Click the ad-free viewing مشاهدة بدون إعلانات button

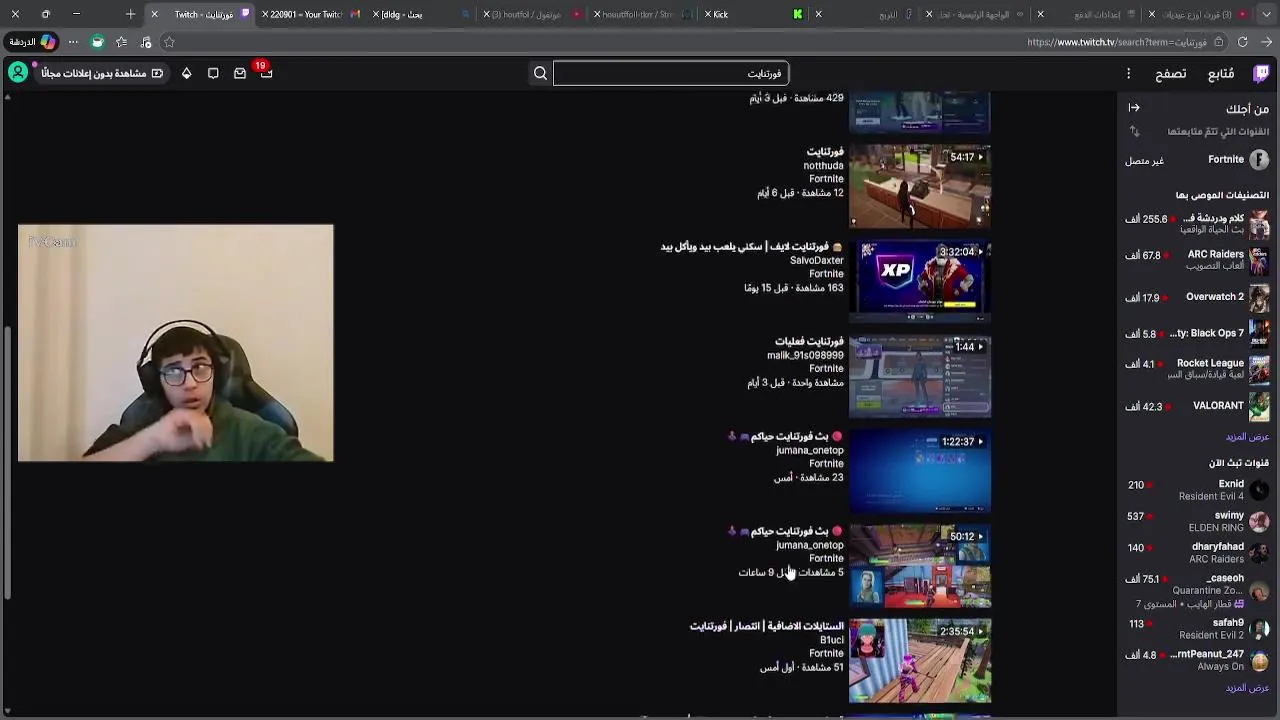(x=101, y=73)
